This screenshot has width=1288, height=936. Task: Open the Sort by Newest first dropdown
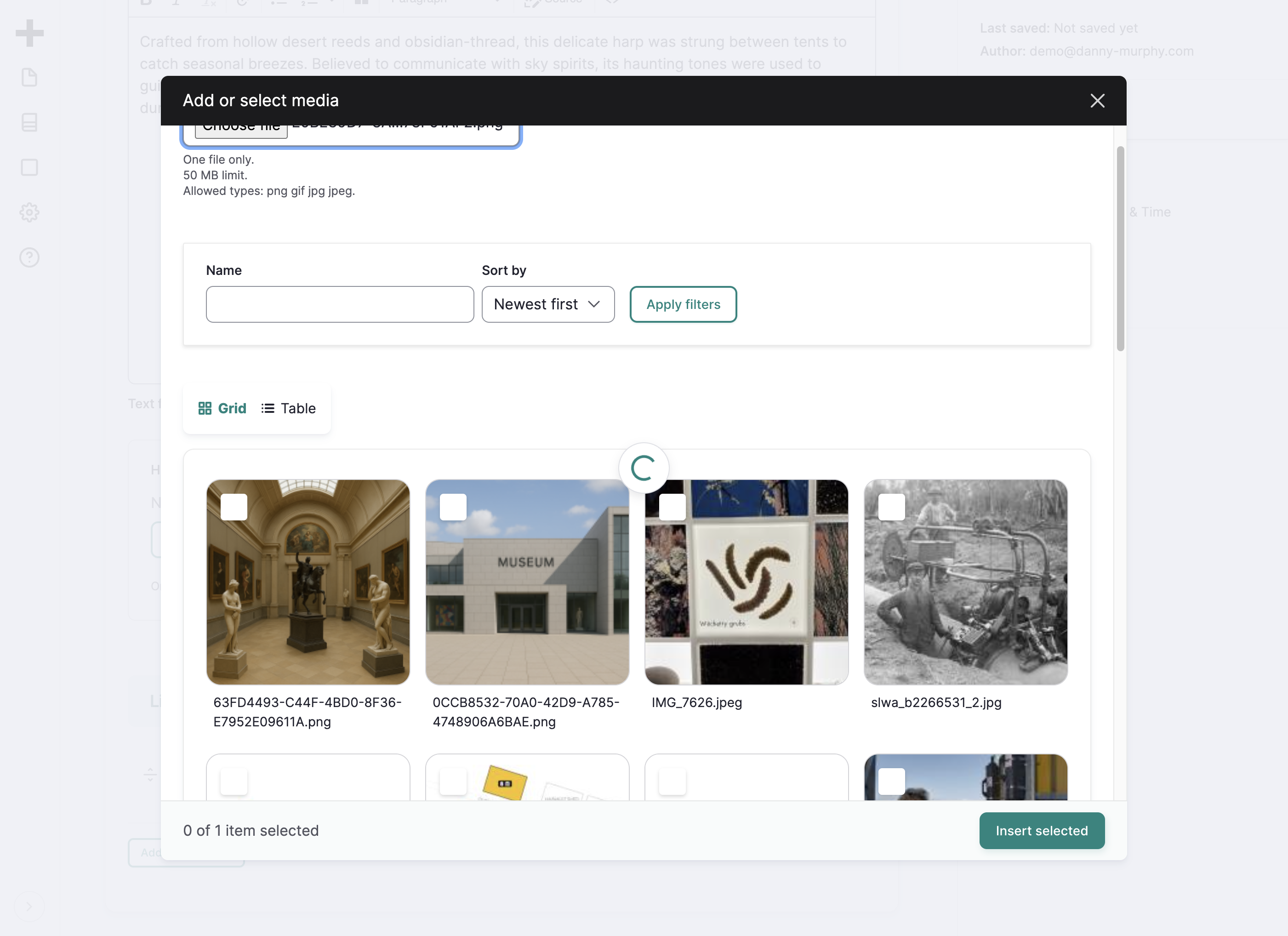click(547, 304)
